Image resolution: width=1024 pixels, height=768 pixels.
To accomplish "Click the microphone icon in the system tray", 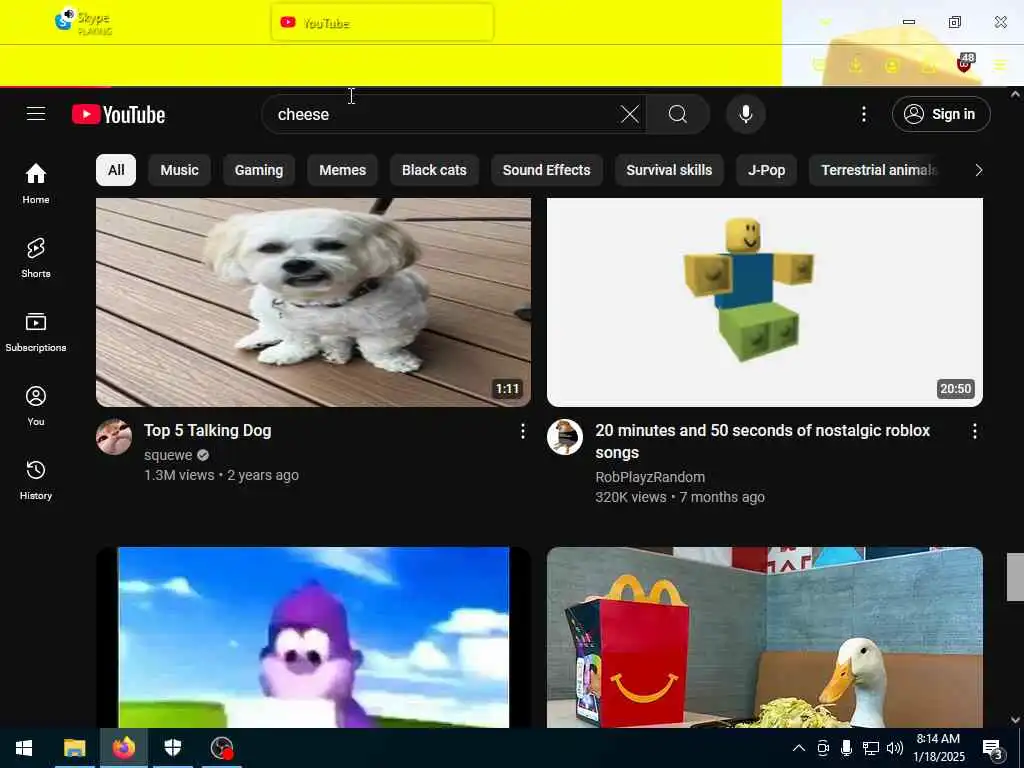I will coord(846,748).
